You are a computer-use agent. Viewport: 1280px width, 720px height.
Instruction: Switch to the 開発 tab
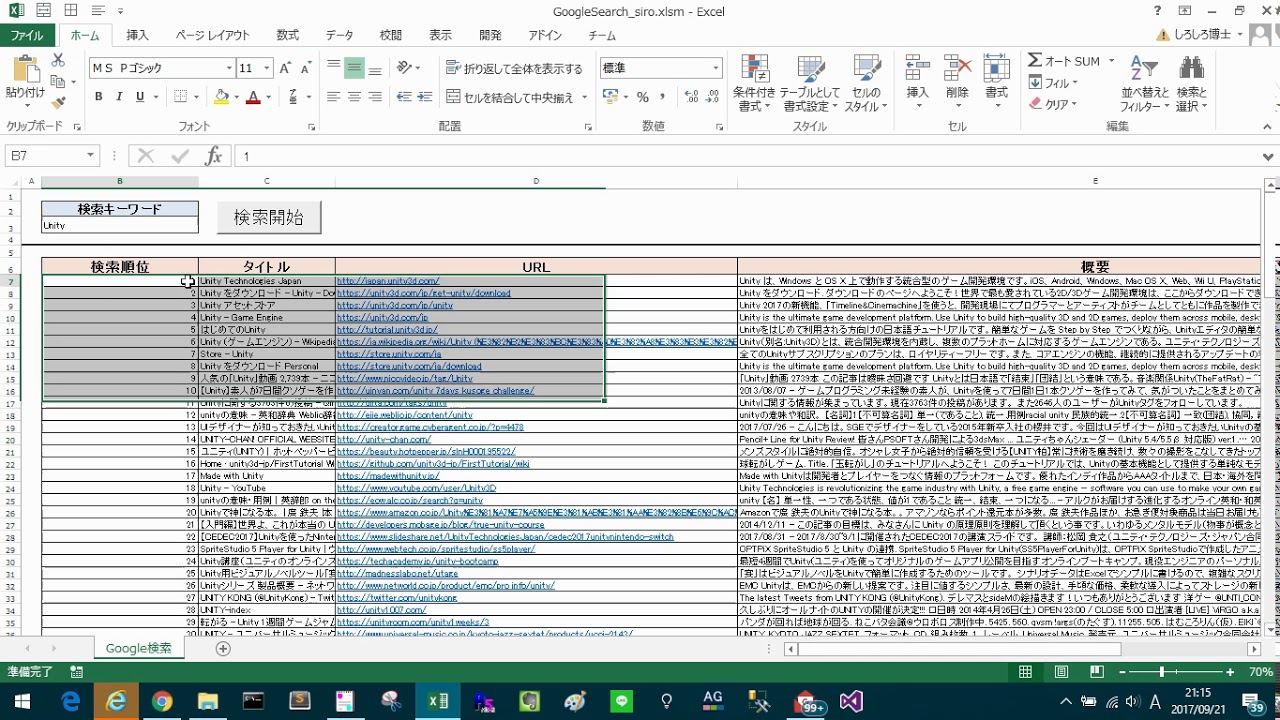[490, 35]
